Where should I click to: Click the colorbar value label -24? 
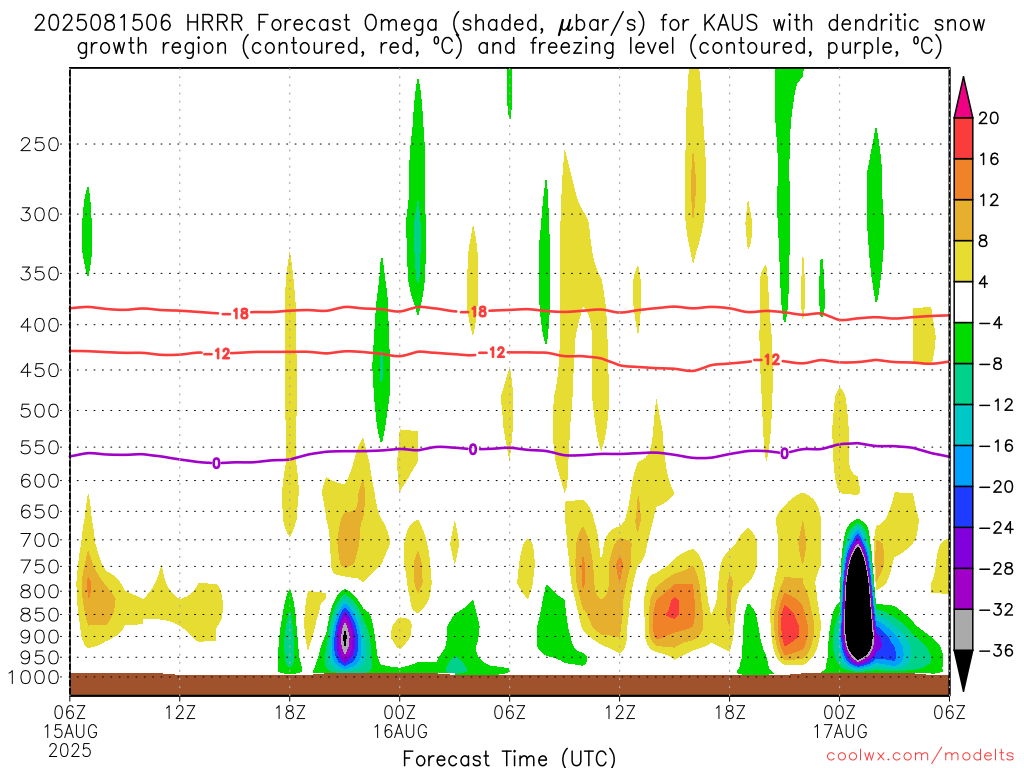pyautogui.click(x=997, y=528)
